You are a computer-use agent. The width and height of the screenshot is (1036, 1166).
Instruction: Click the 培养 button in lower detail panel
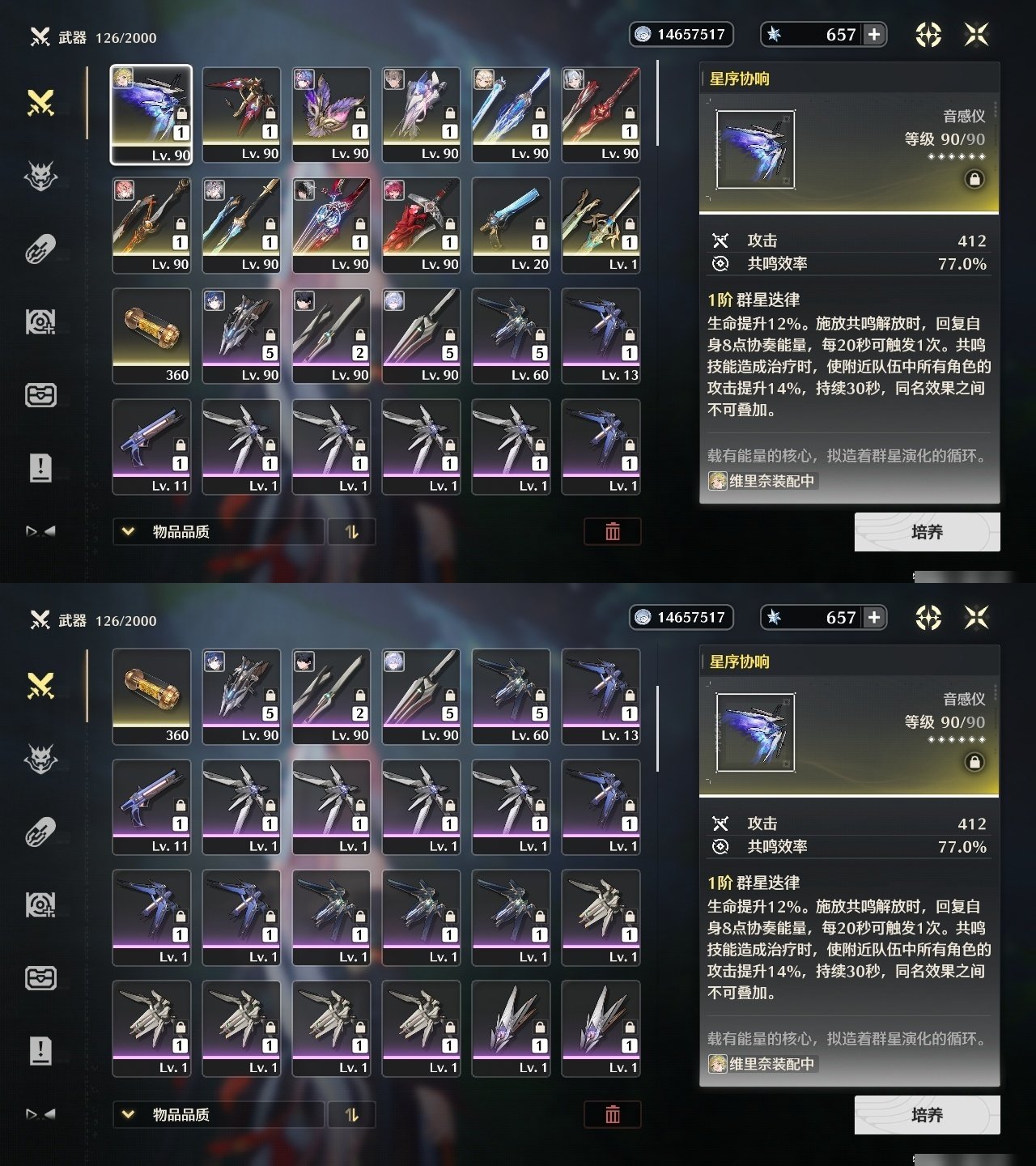927,1115
